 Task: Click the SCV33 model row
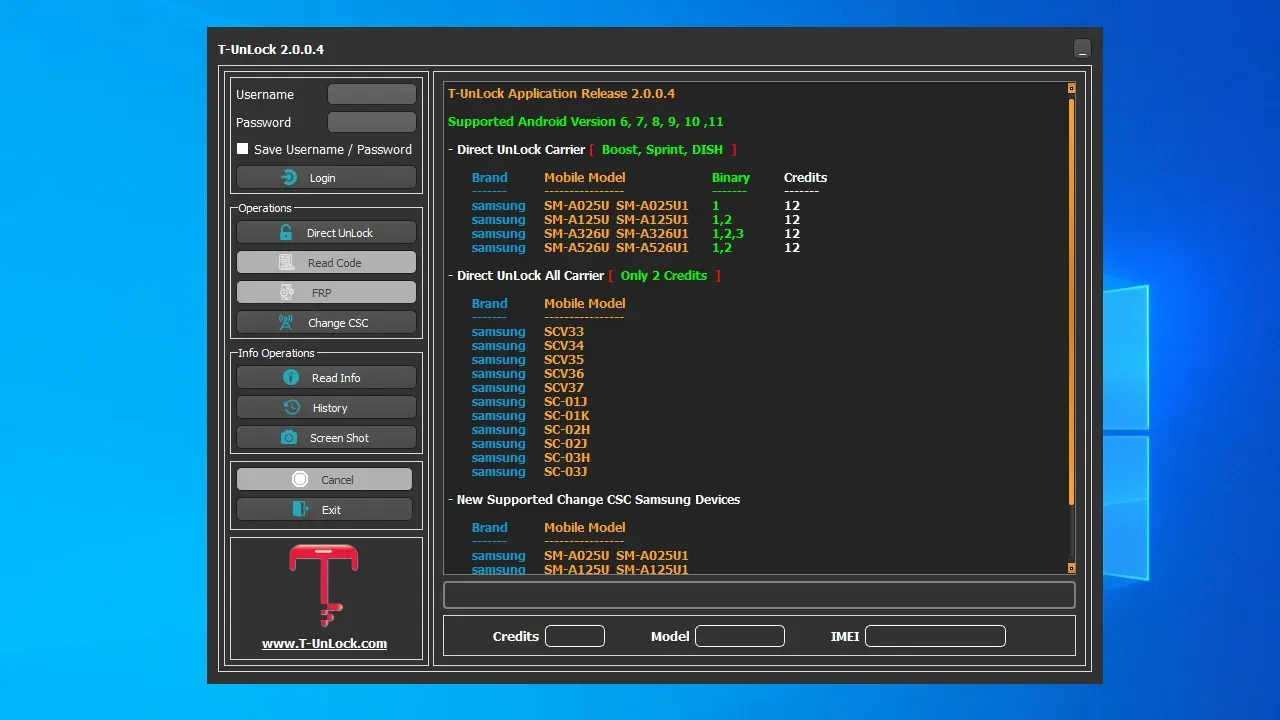564,331
